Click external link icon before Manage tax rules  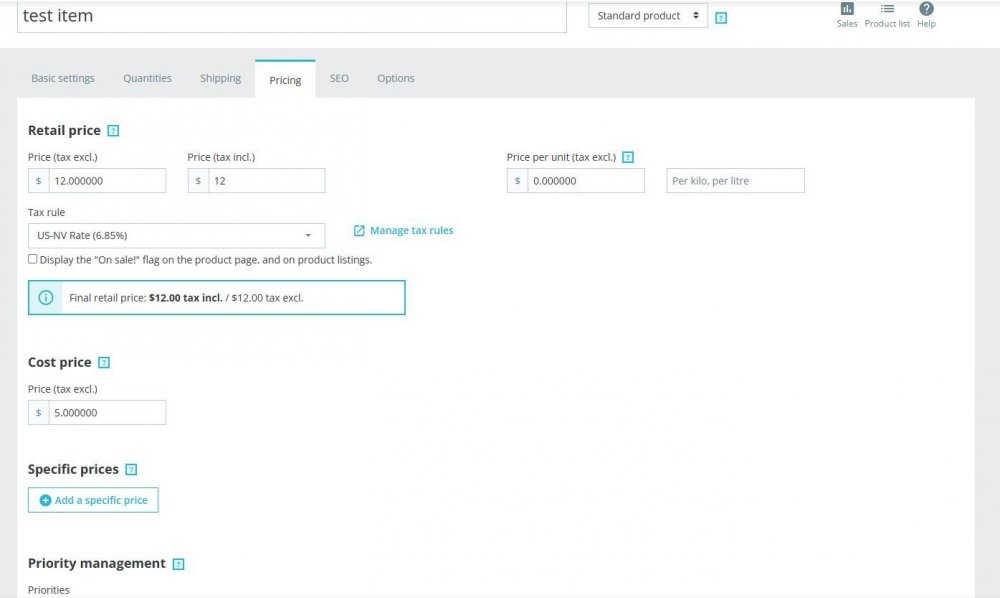[359, 231]
